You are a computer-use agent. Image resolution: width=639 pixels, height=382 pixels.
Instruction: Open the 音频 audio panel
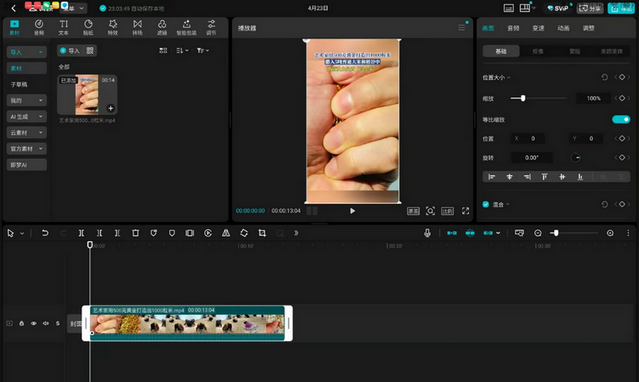39,27
